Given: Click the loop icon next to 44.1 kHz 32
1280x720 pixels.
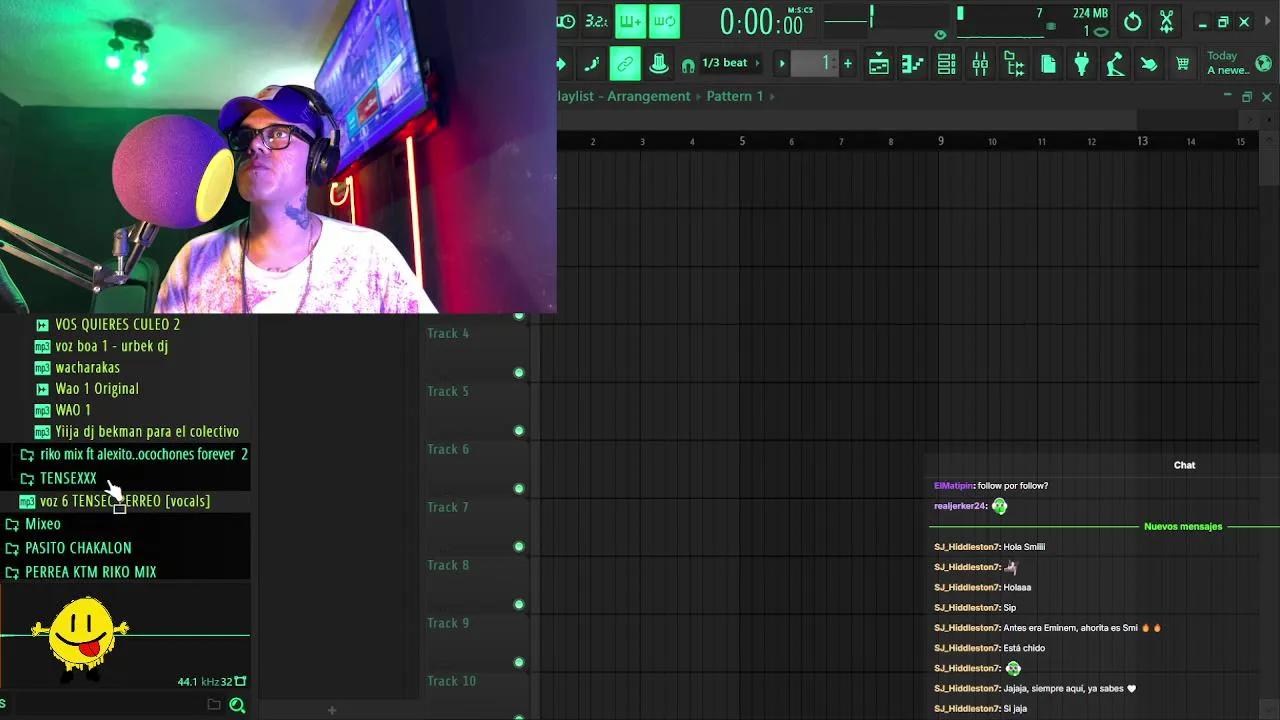Looking at the screenshot, I should click(x=240, y=682).
